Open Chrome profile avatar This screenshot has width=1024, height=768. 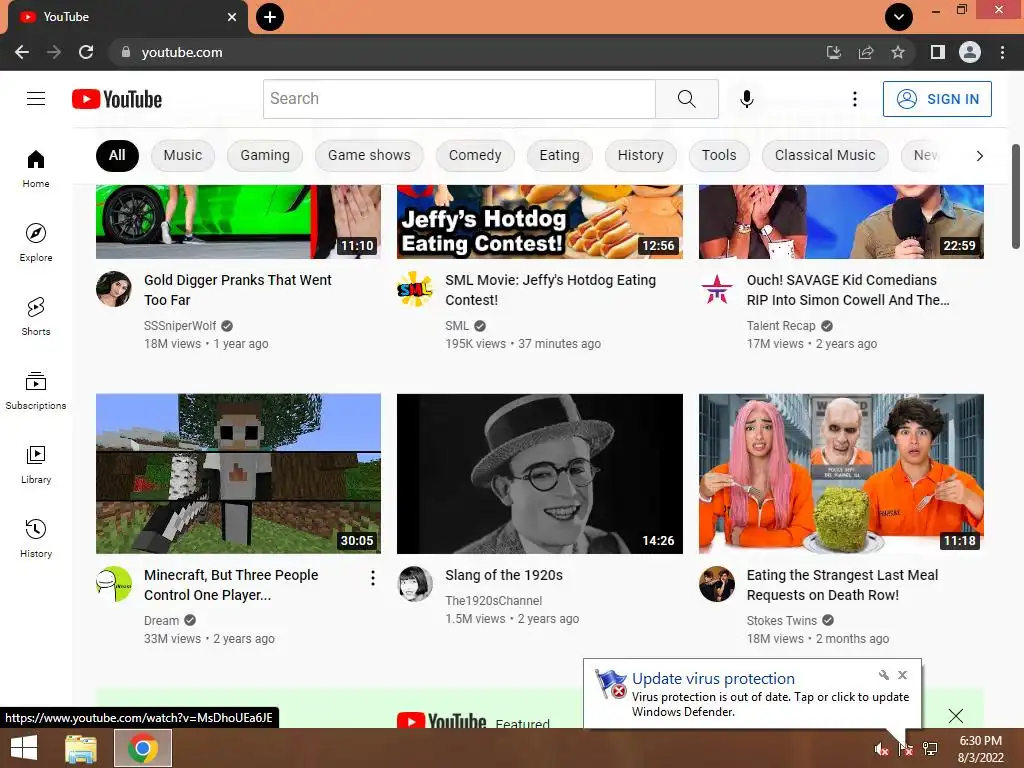[x=970, y=52]
